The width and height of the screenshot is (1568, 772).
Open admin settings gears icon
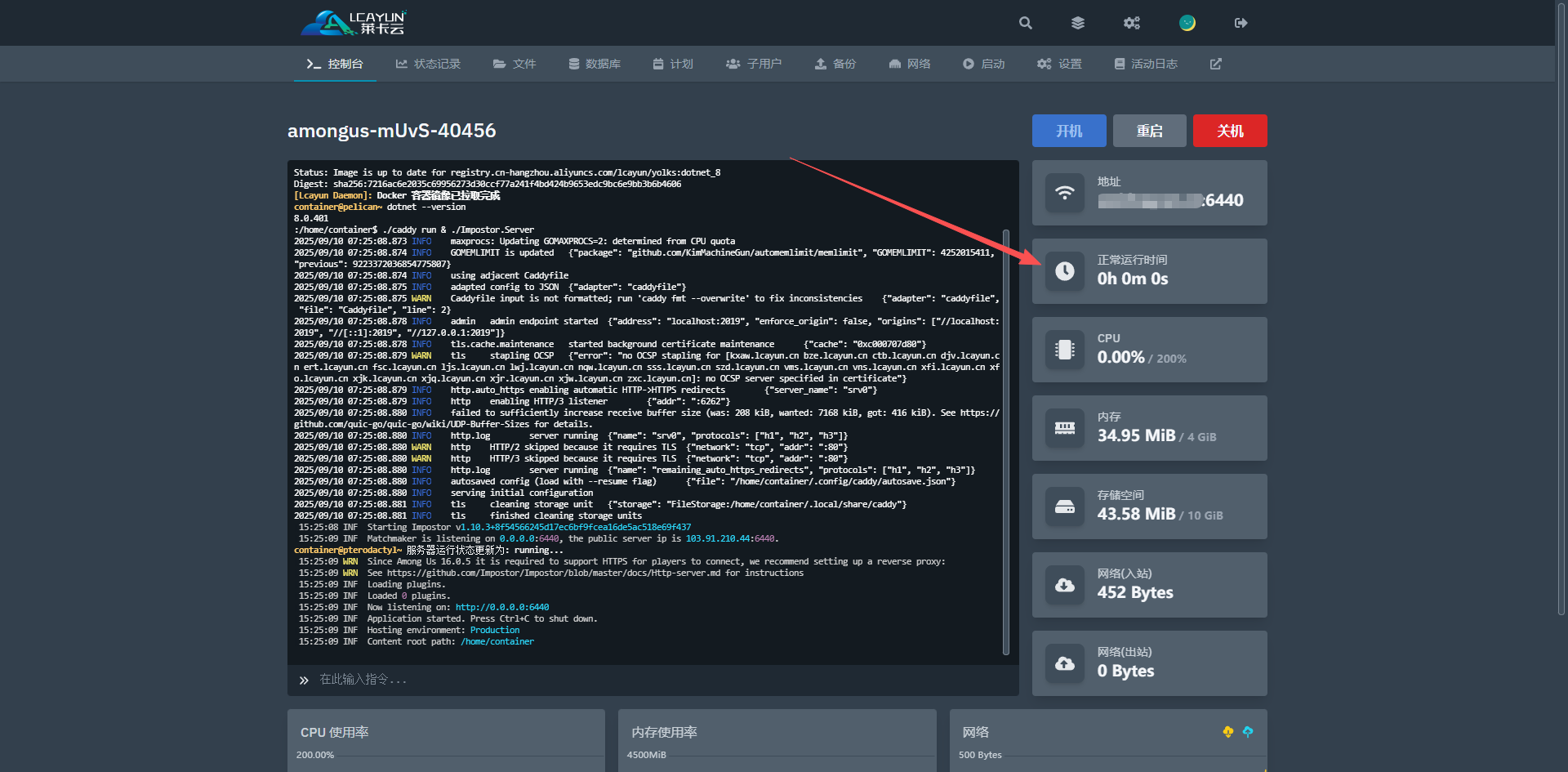[x=1131, y=23]
